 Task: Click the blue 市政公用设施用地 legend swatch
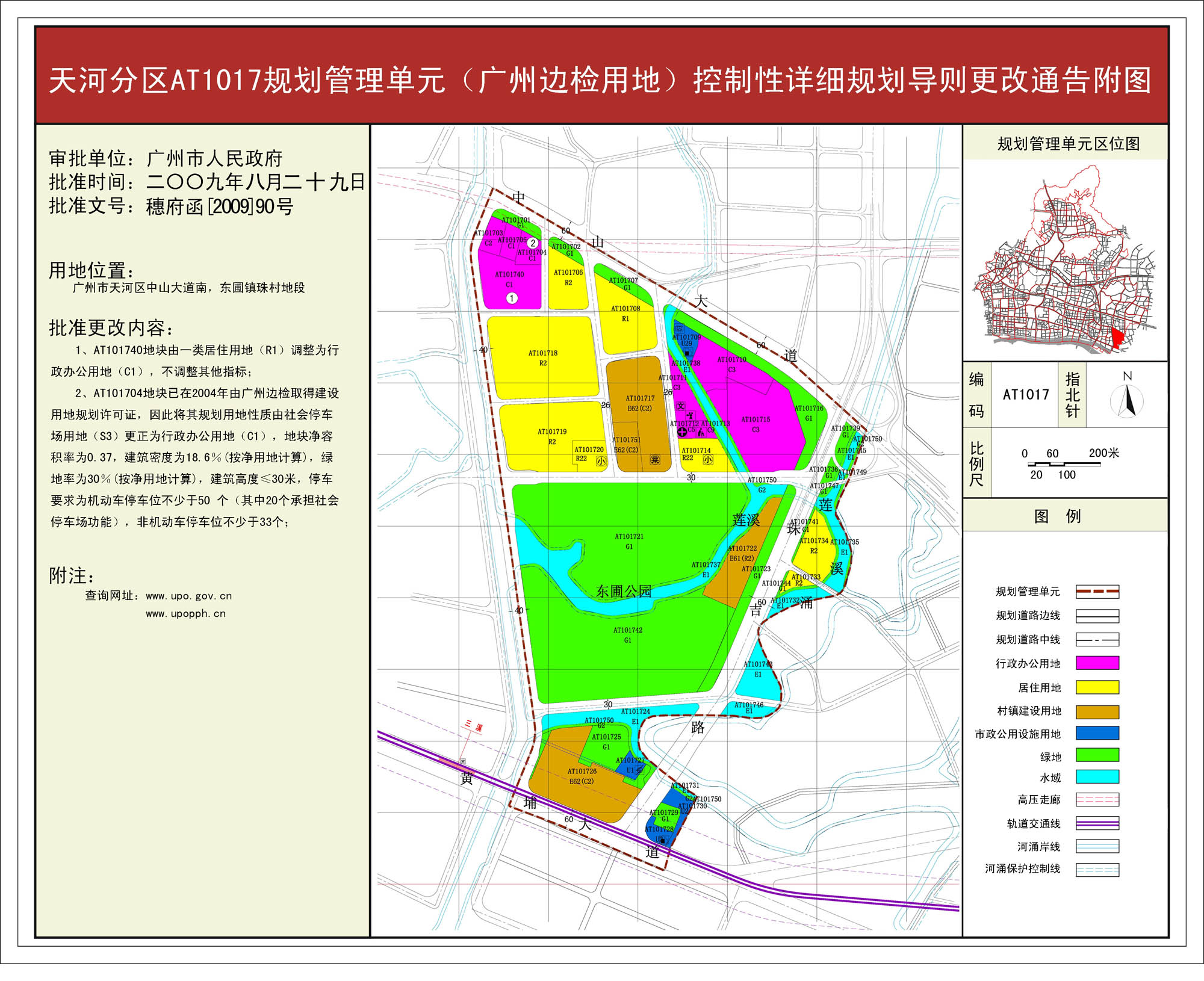(x=1097, y=733)
